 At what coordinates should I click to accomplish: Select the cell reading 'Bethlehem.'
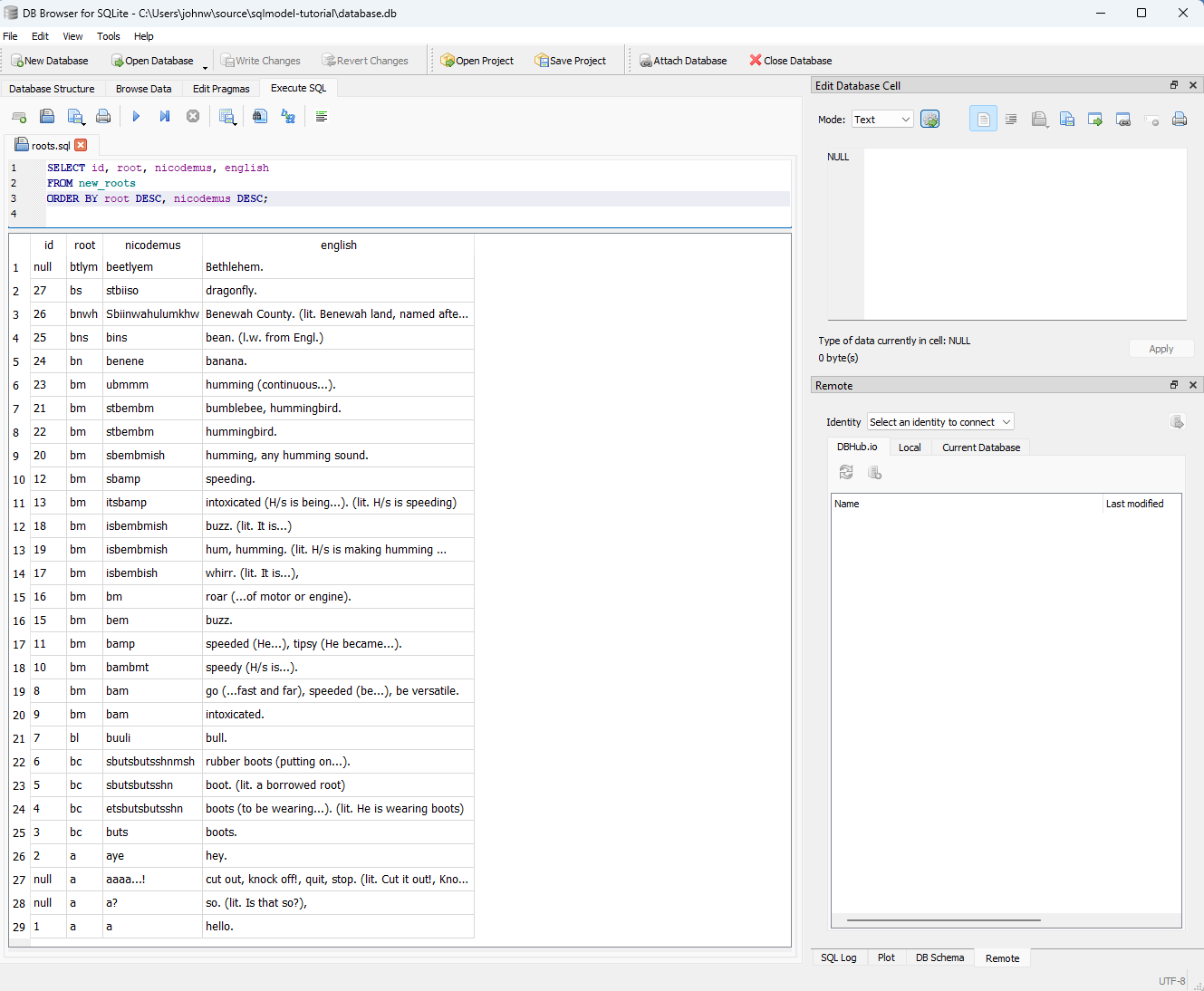(338, 267)
